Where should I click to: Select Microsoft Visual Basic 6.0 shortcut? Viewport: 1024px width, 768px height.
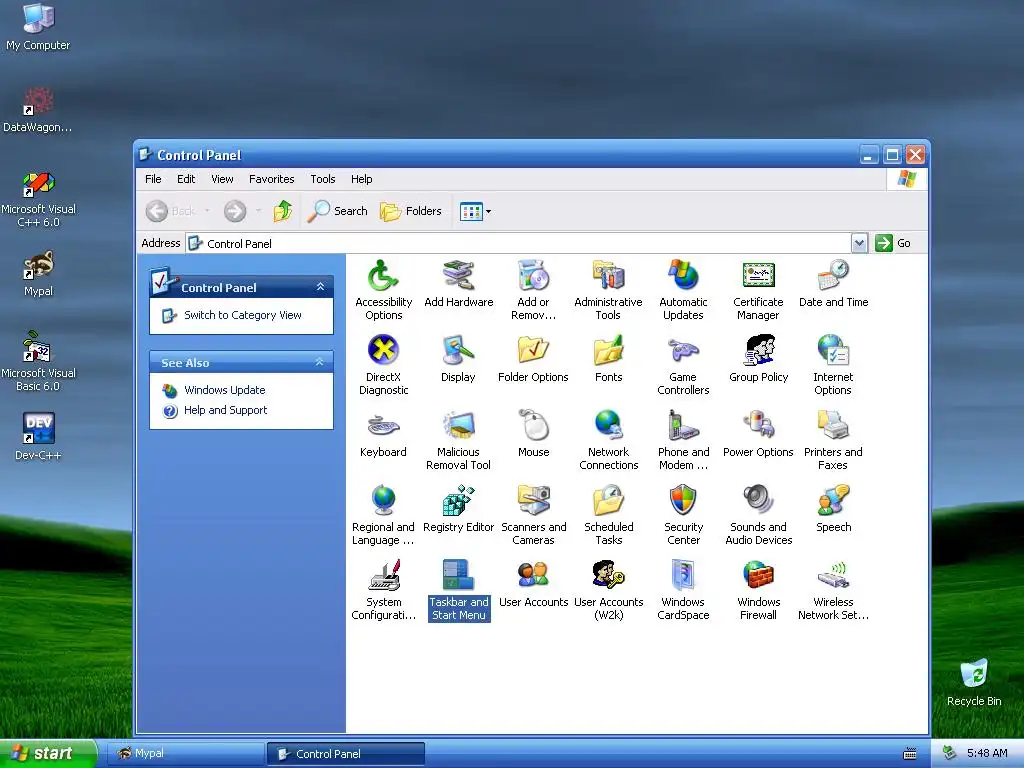click(x=38, y=361)
